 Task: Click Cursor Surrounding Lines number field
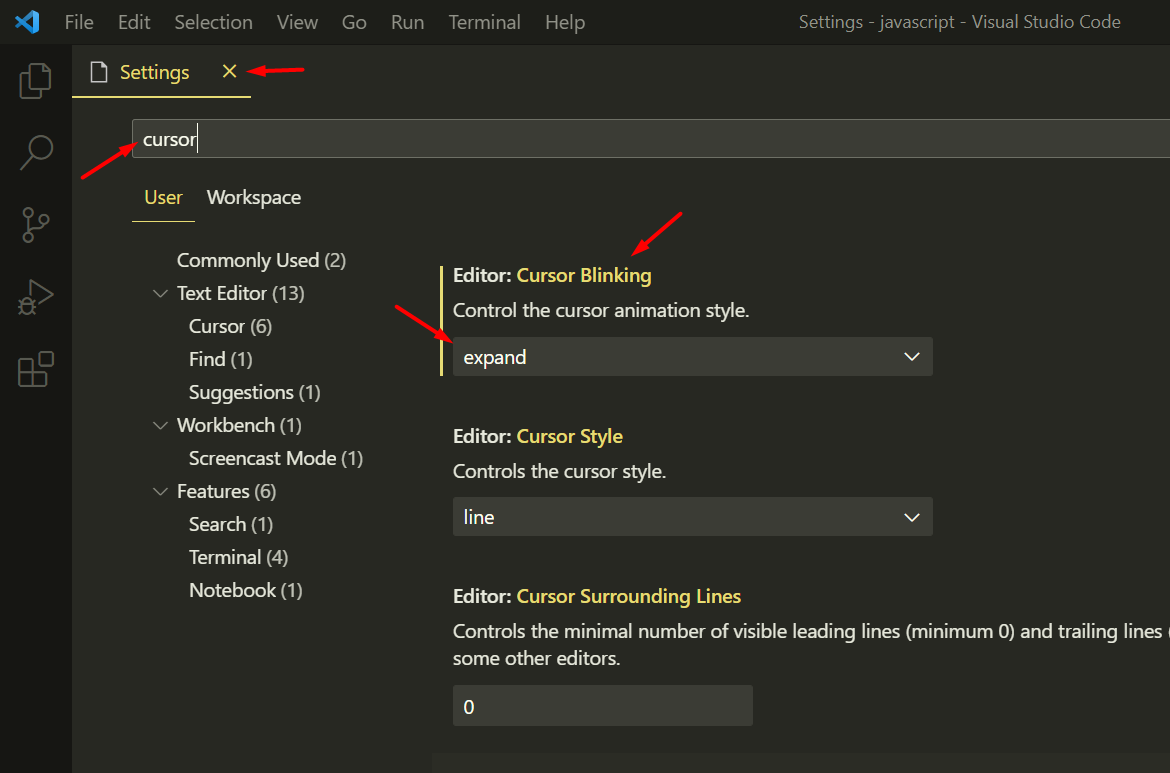pos(602,706)
